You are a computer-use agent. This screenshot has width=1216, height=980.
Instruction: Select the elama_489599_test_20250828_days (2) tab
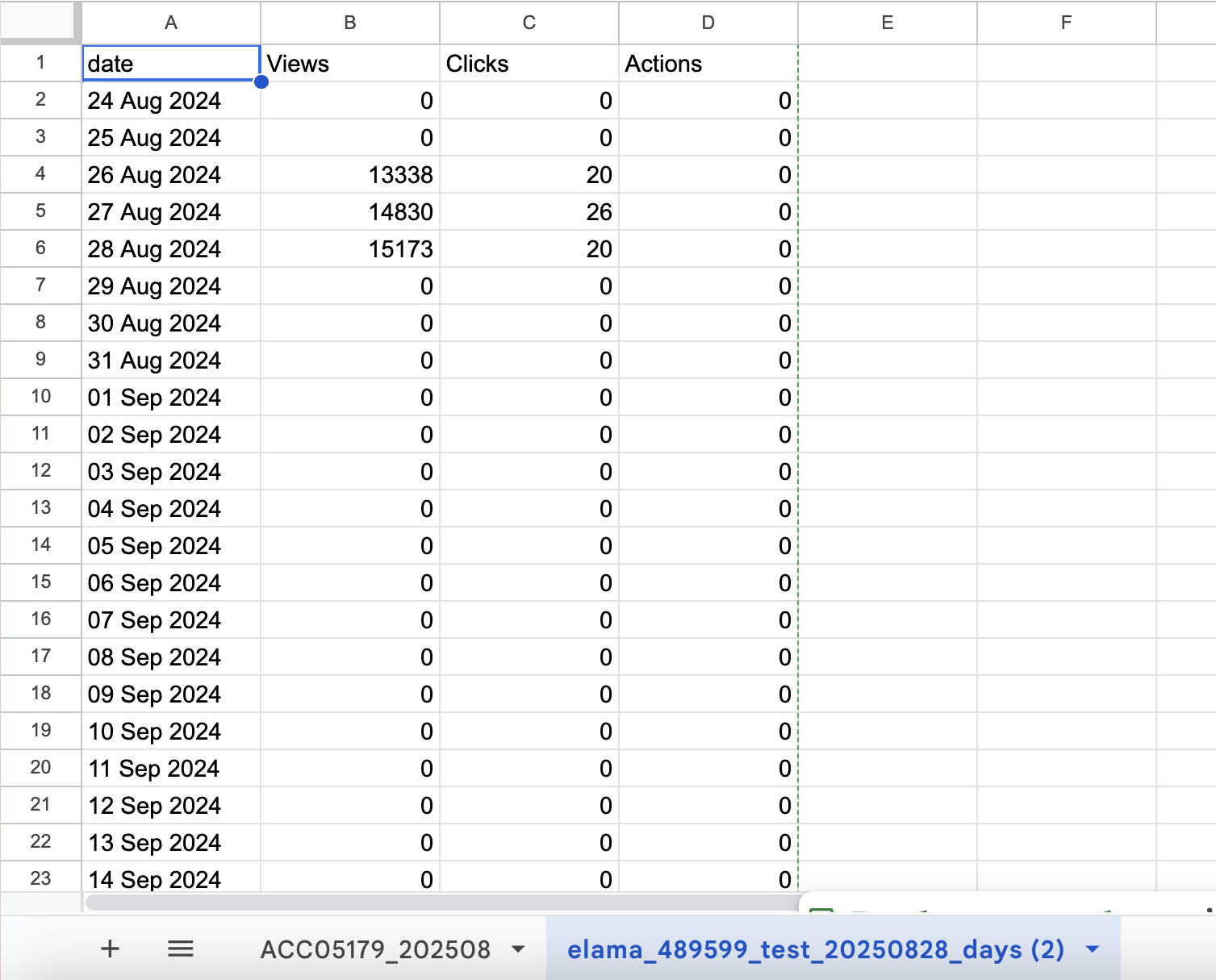815,949
